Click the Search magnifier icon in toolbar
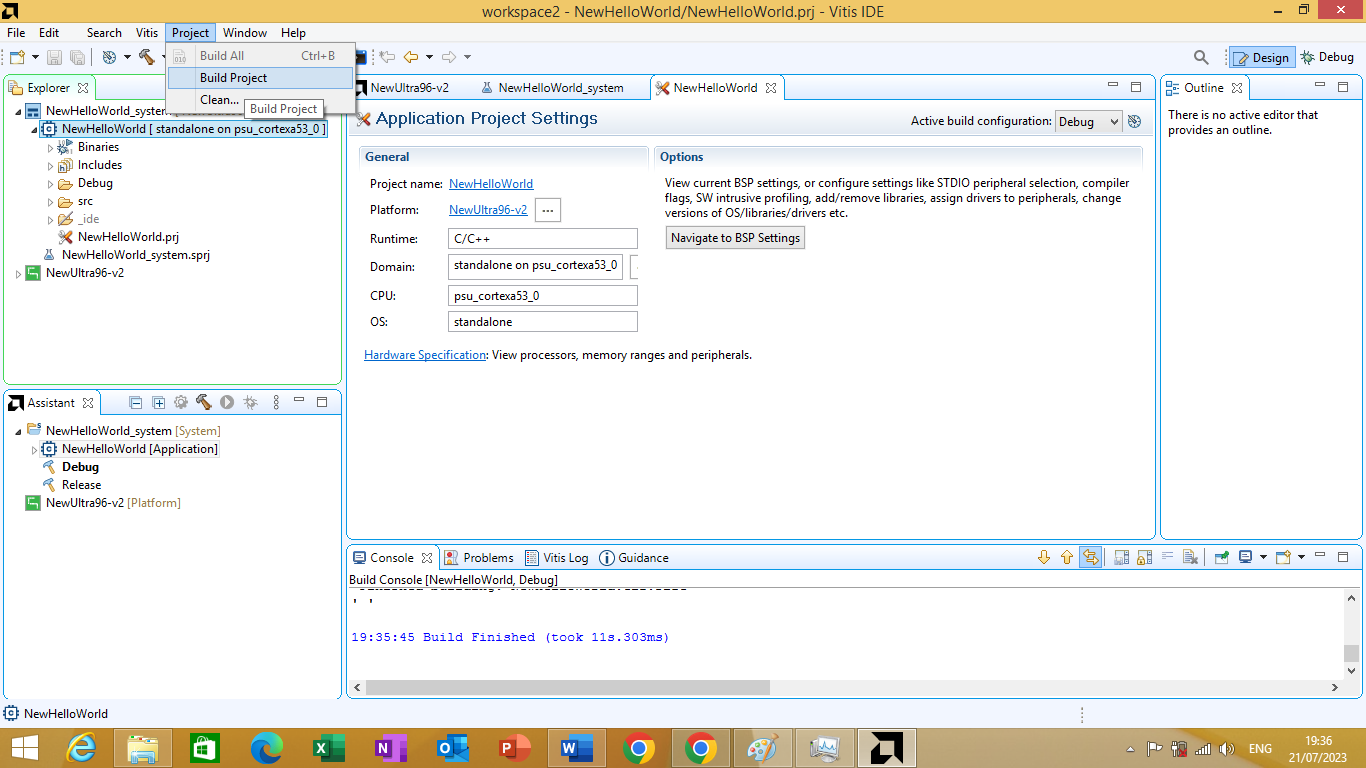This screenshot has width=1366, height=768. 1202,57
